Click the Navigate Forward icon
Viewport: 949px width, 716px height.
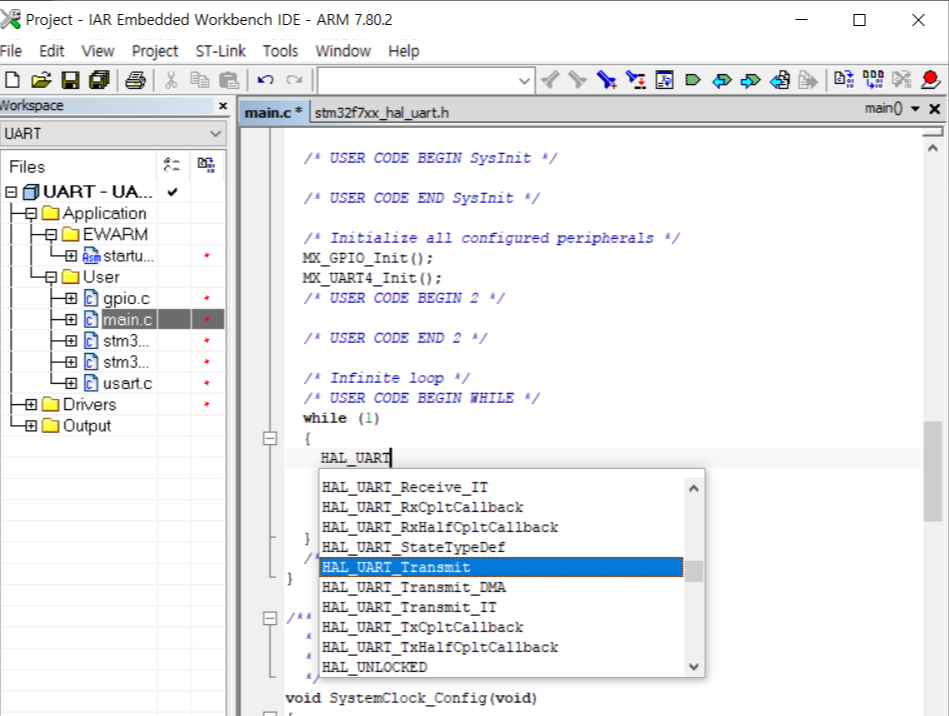point(808,80)
